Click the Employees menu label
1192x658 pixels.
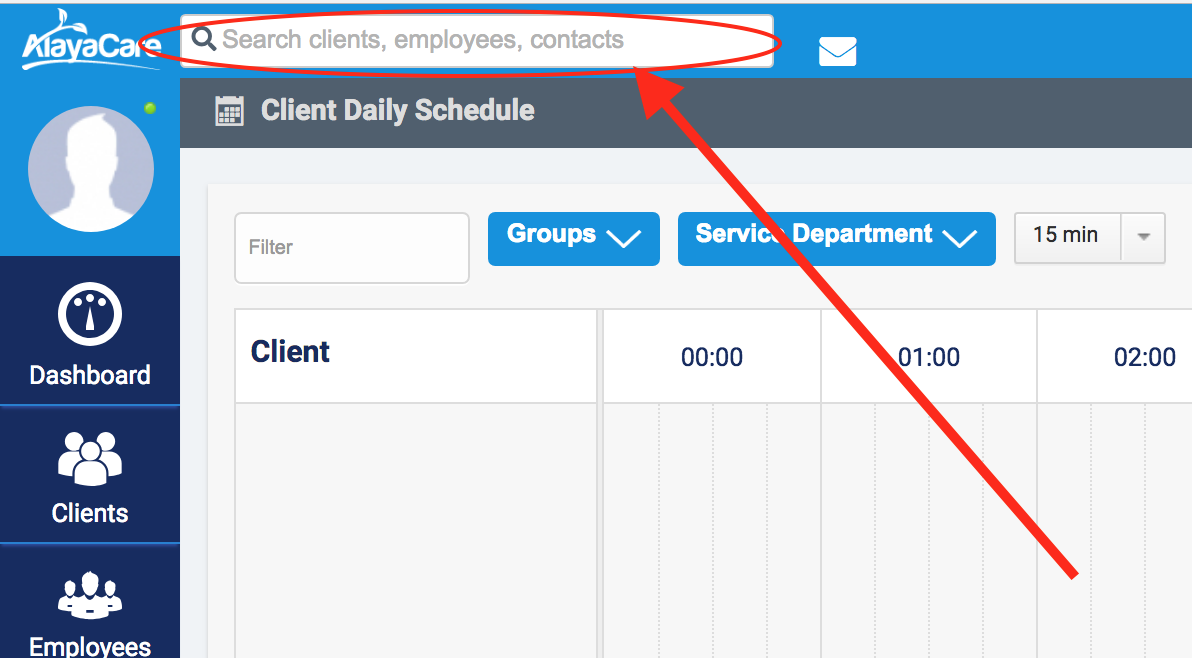tap(90, 646)
